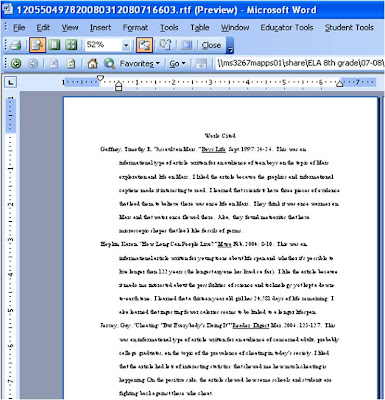This screenshot has width=385, height=400.
Task: Click the Refresh page icon
Action: 71,63
